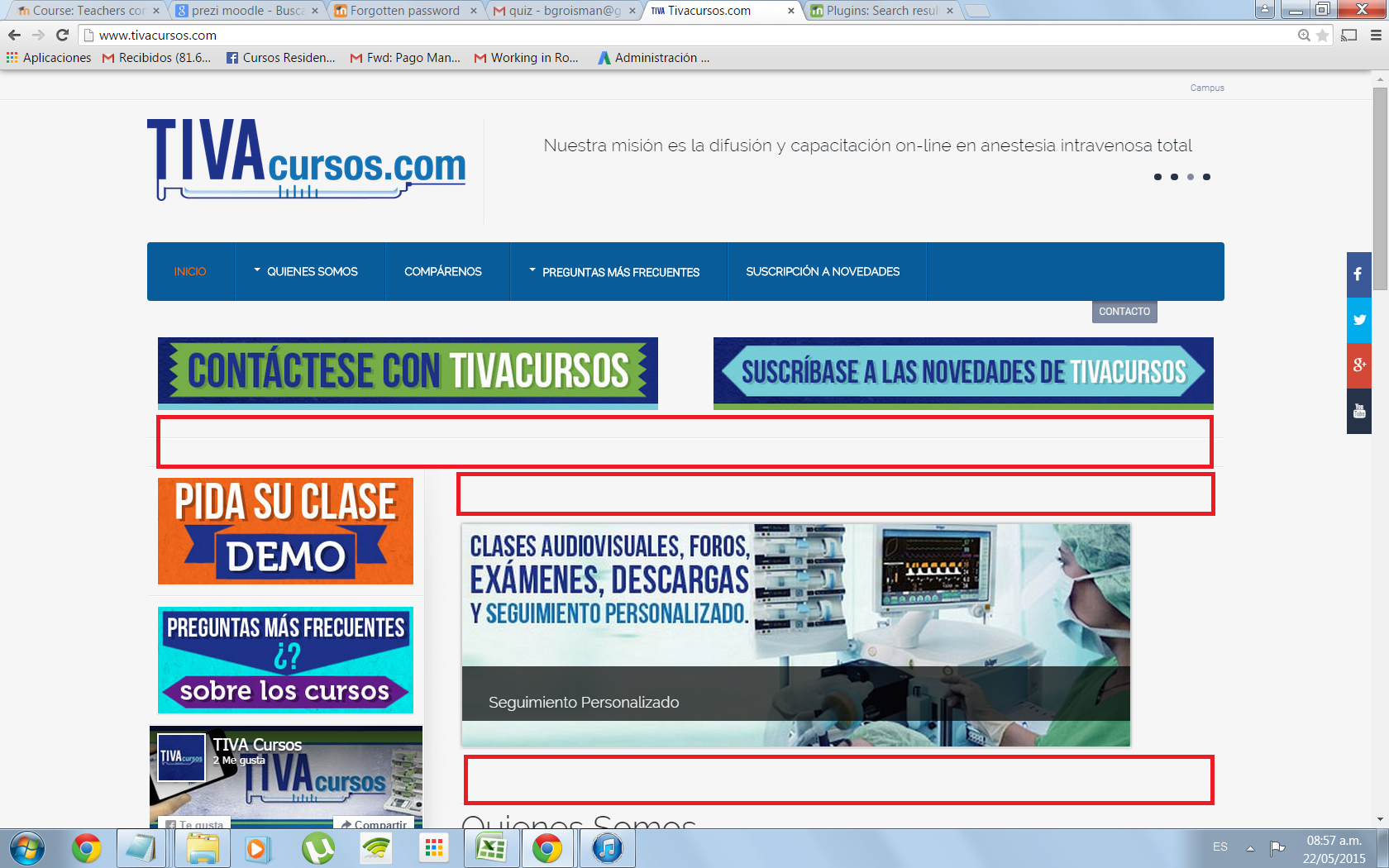Open Aplicaciones apps grid bookmark
Viewport: 1389px width, 868px height.
click(x=49, y=58)
